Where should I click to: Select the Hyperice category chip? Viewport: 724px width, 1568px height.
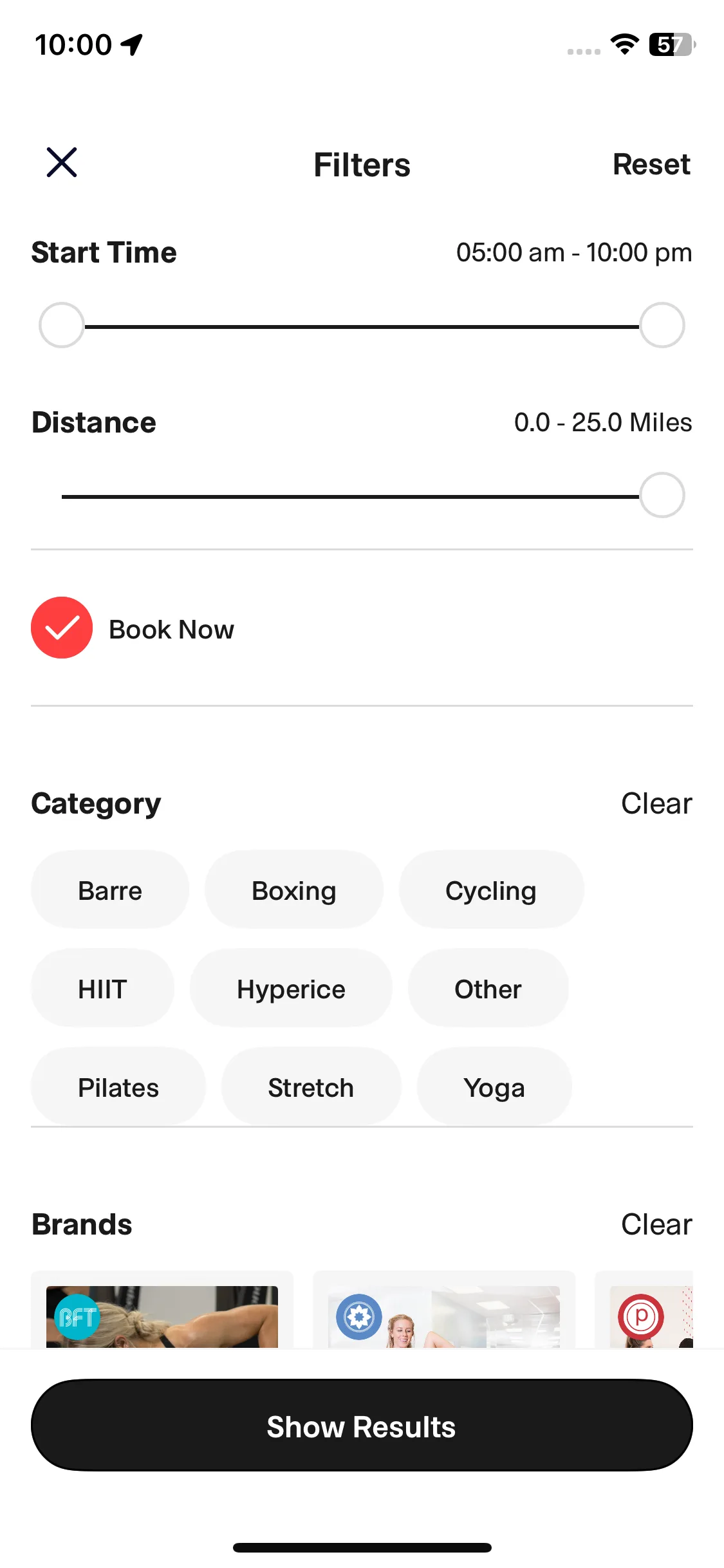click(291, 989)
